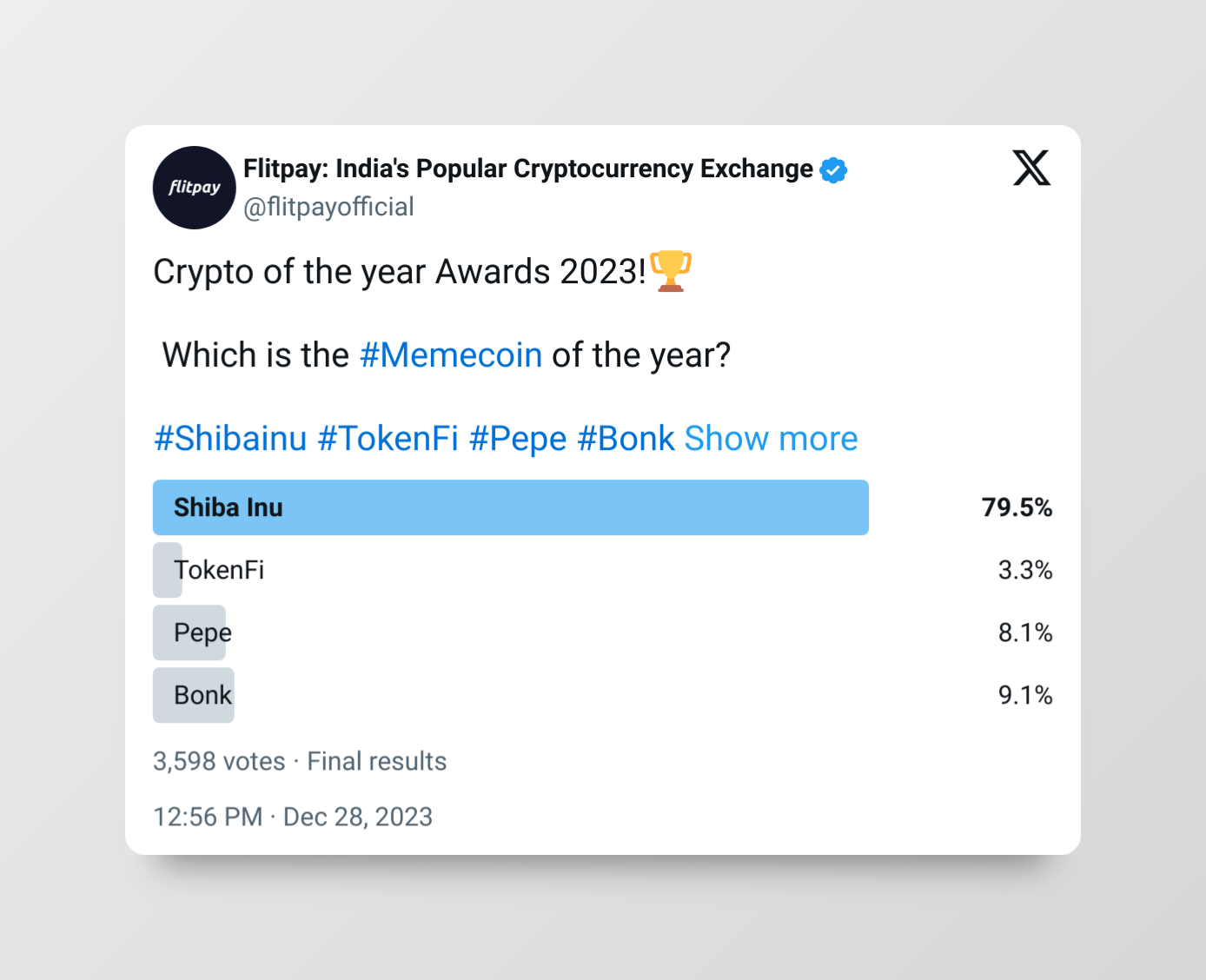The height and width of the screenshot is (980, 1206).
Task: Open the Flitpay profile avatar
Action: [195, 188]
